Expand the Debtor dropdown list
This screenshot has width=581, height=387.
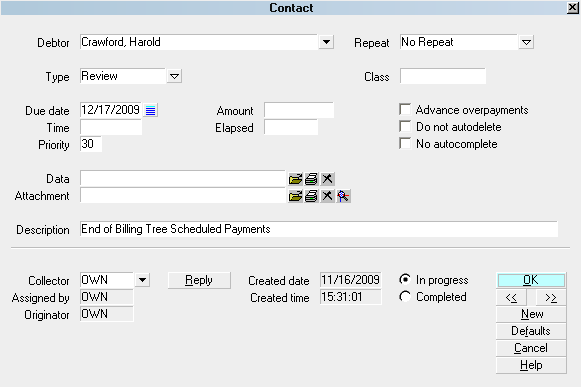click(x=326, y=42)
